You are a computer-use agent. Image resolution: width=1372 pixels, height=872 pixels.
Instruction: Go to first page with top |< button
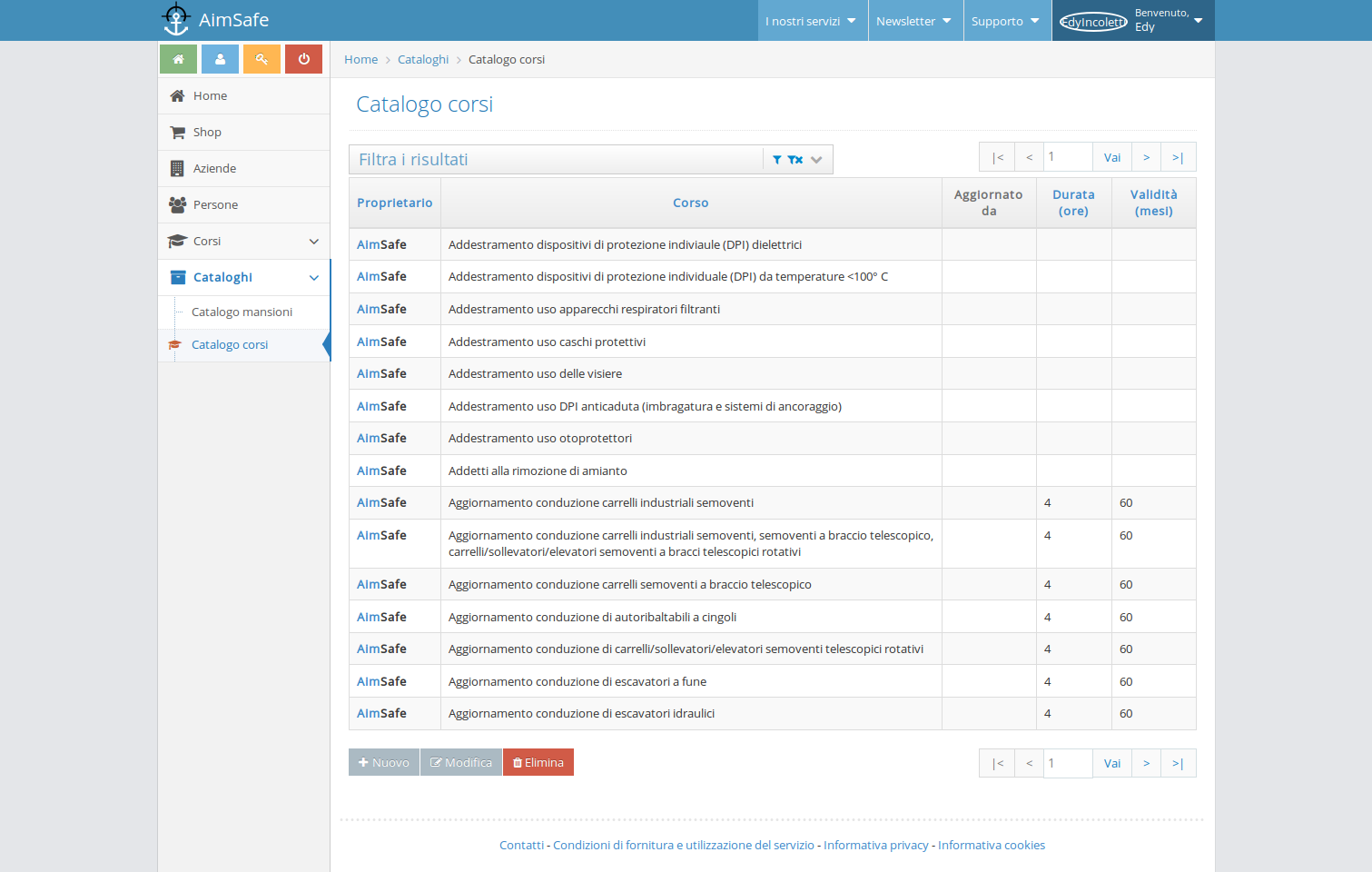click(x=997, y=157)
